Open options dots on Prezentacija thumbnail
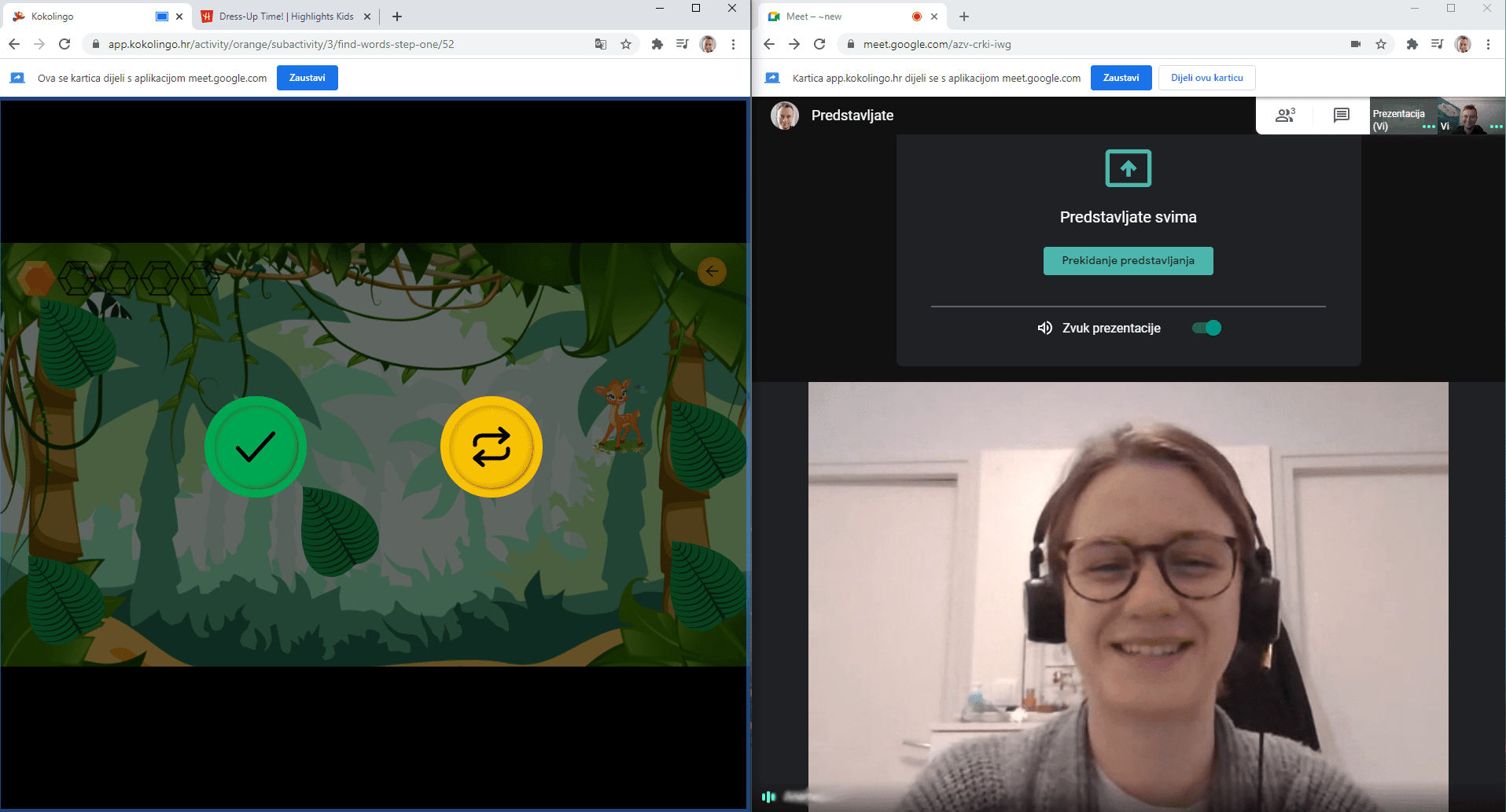 pyautogui.click(x=1429, y=127)
